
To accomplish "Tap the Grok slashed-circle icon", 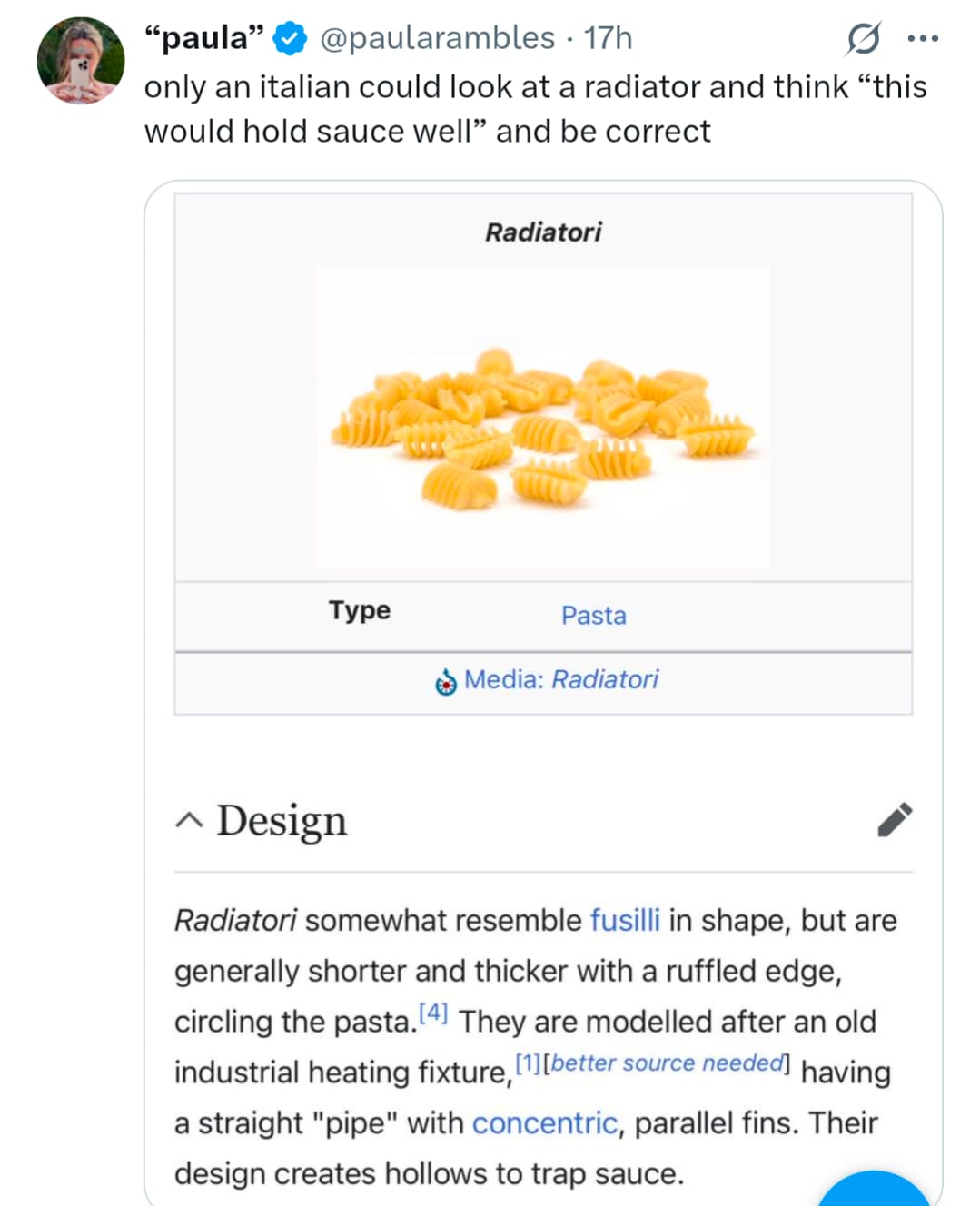I will pyautogui.click(x=863, y=38).
